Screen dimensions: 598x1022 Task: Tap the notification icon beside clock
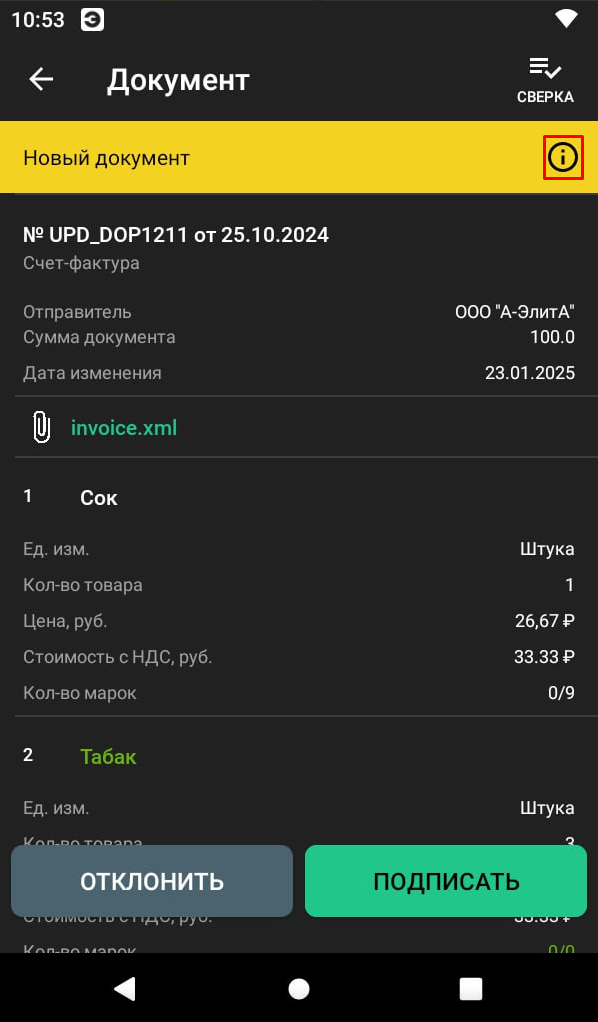click(93, 20)
